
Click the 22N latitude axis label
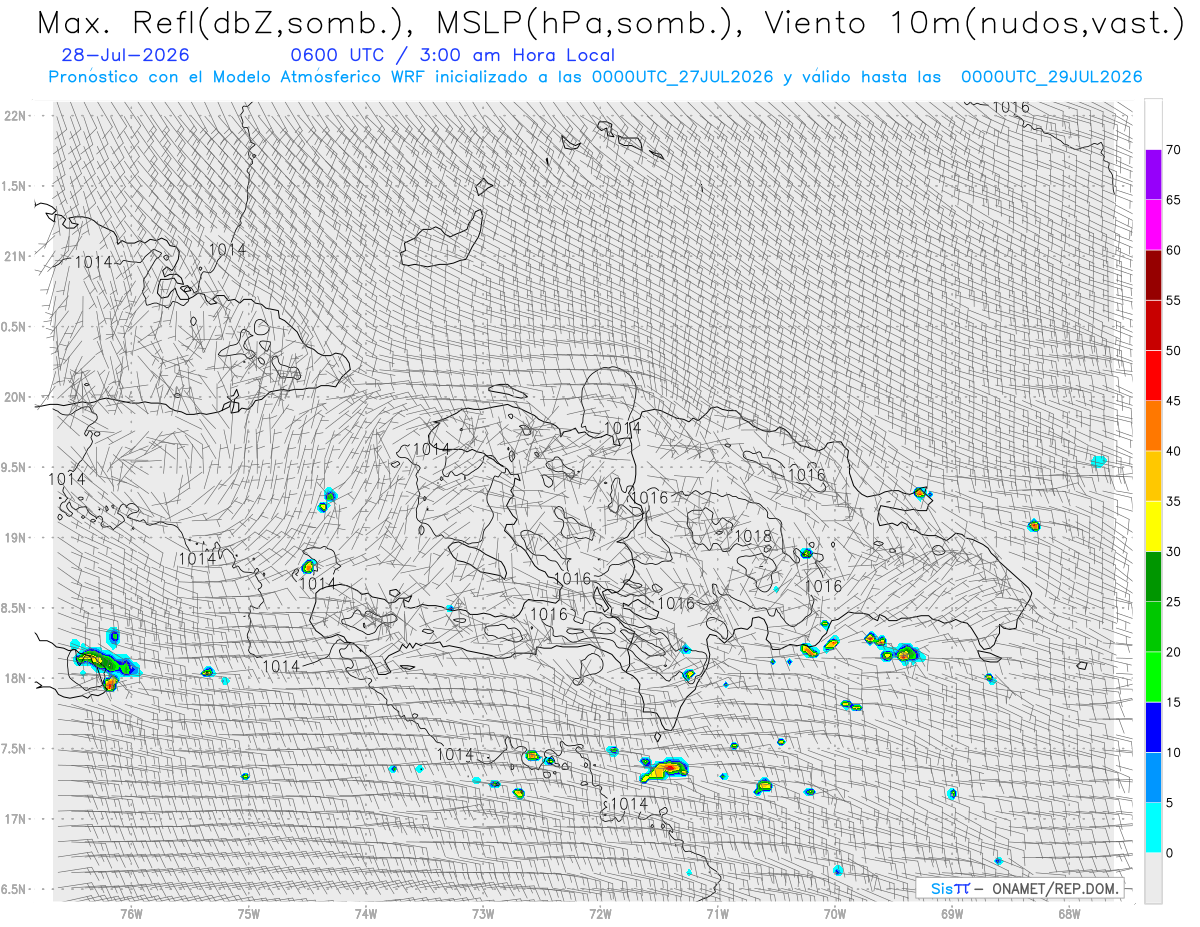click(x=16, y=116)
